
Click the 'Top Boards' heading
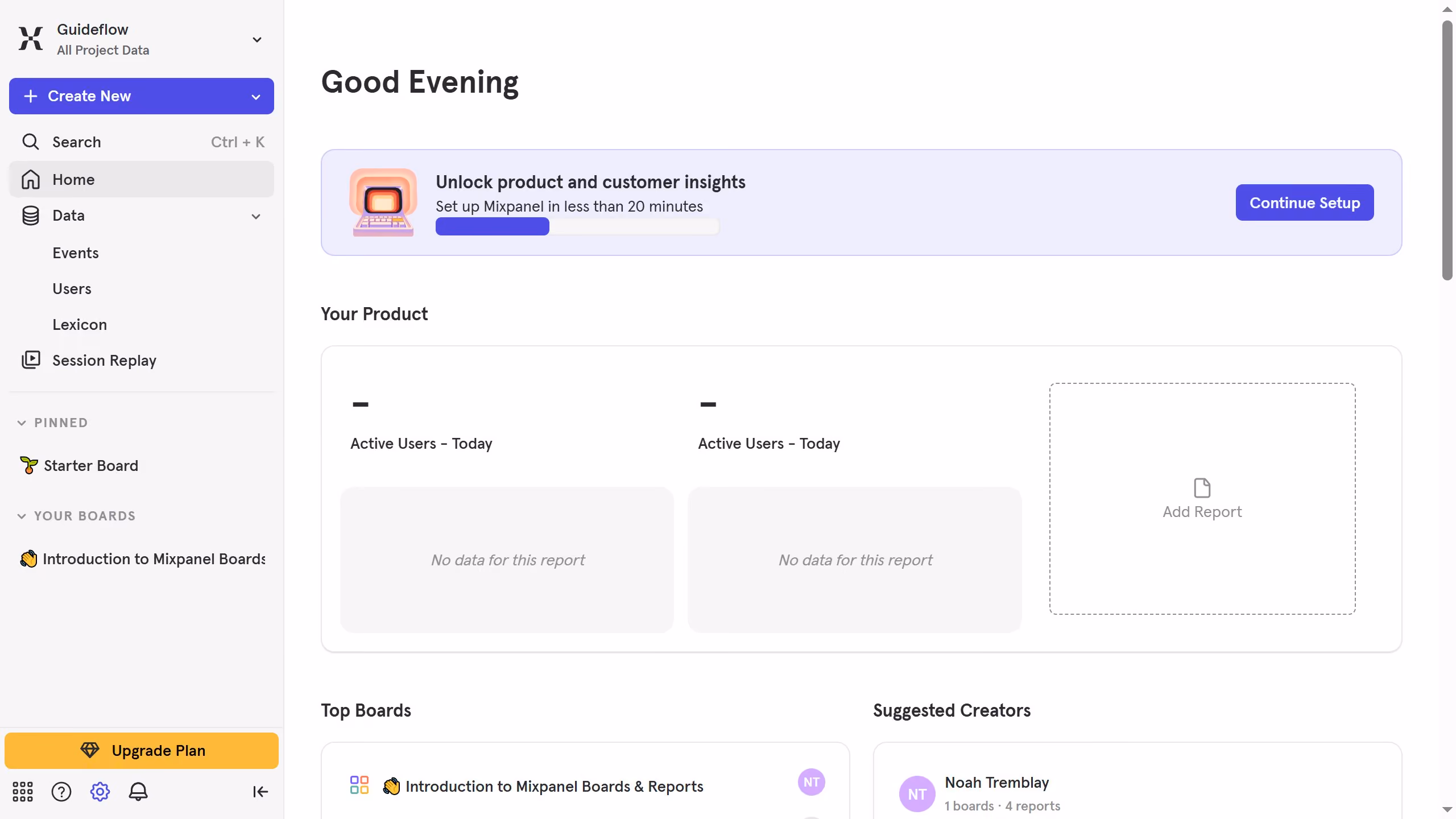[x=366, y=710]
